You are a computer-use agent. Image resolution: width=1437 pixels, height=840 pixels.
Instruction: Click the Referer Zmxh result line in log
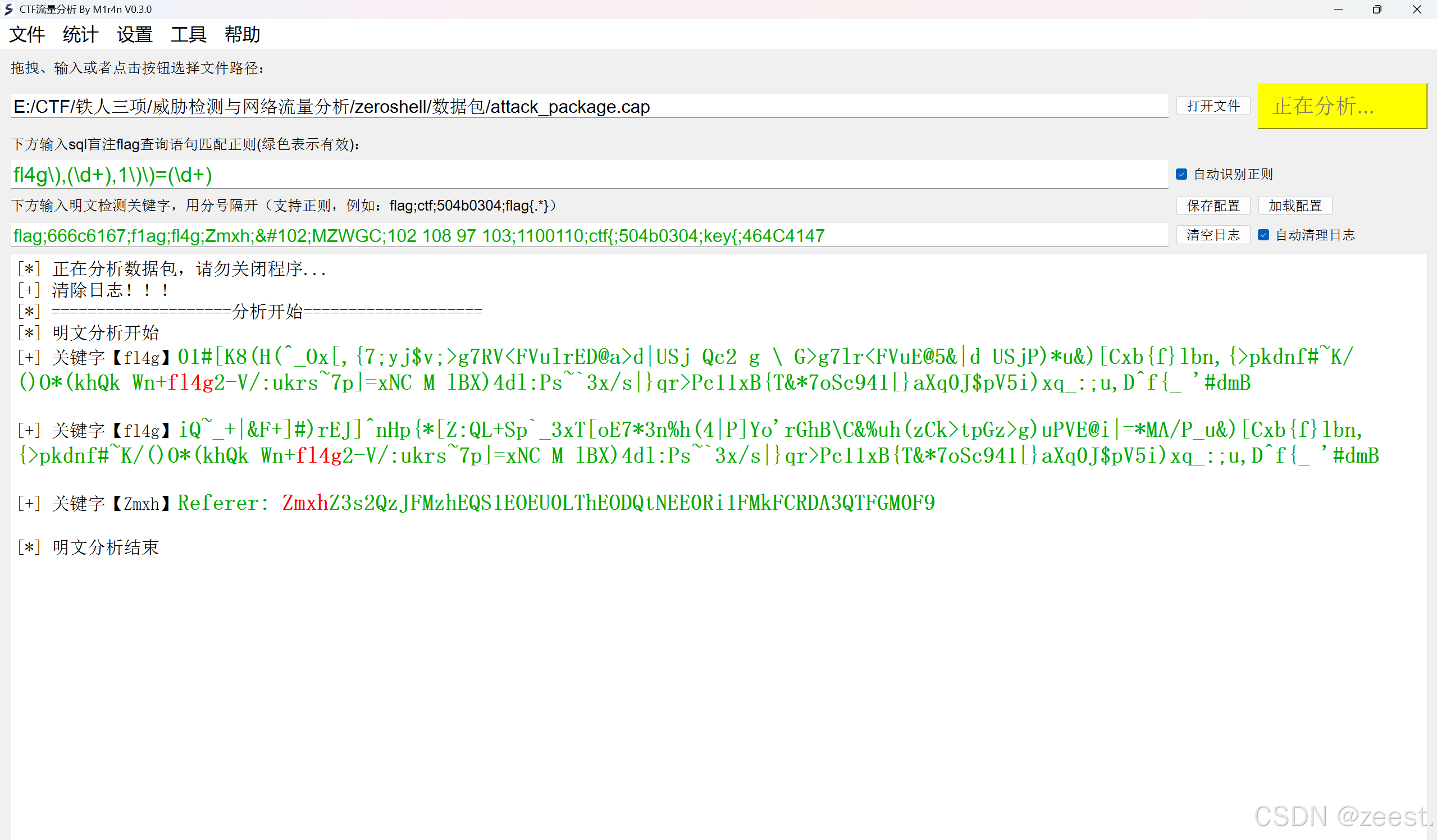pos(556,503)
